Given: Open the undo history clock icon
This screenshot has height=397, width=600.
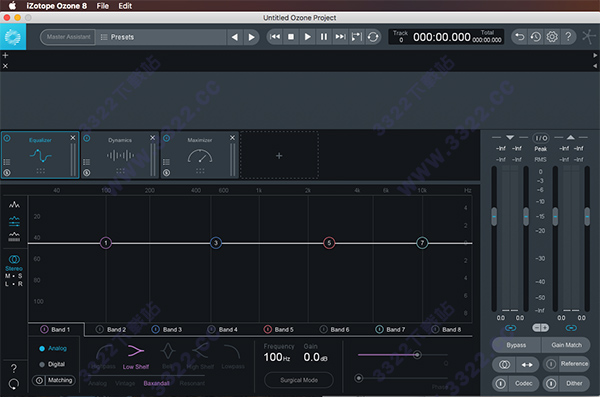Looking at the screenshot, I should (x=536, y=37).
